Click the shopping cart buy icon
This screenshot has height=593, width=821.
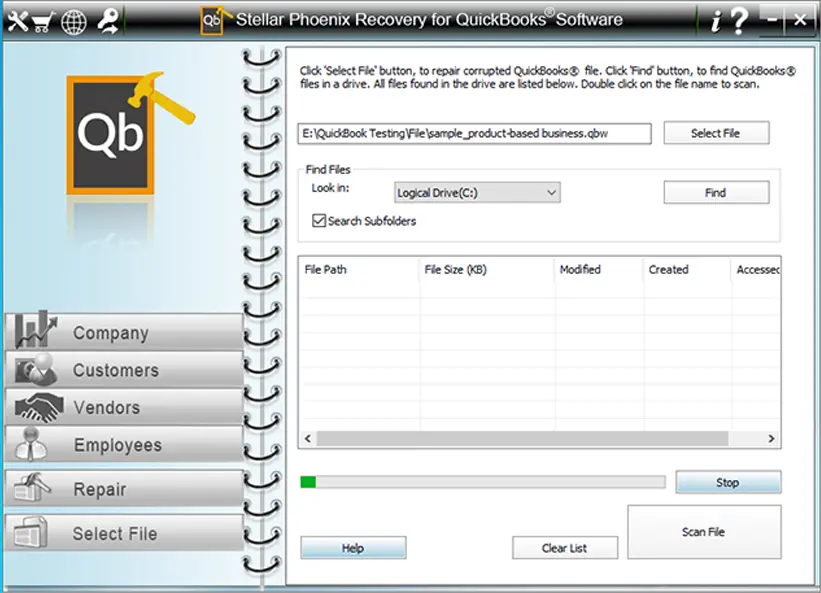[44, 22]
